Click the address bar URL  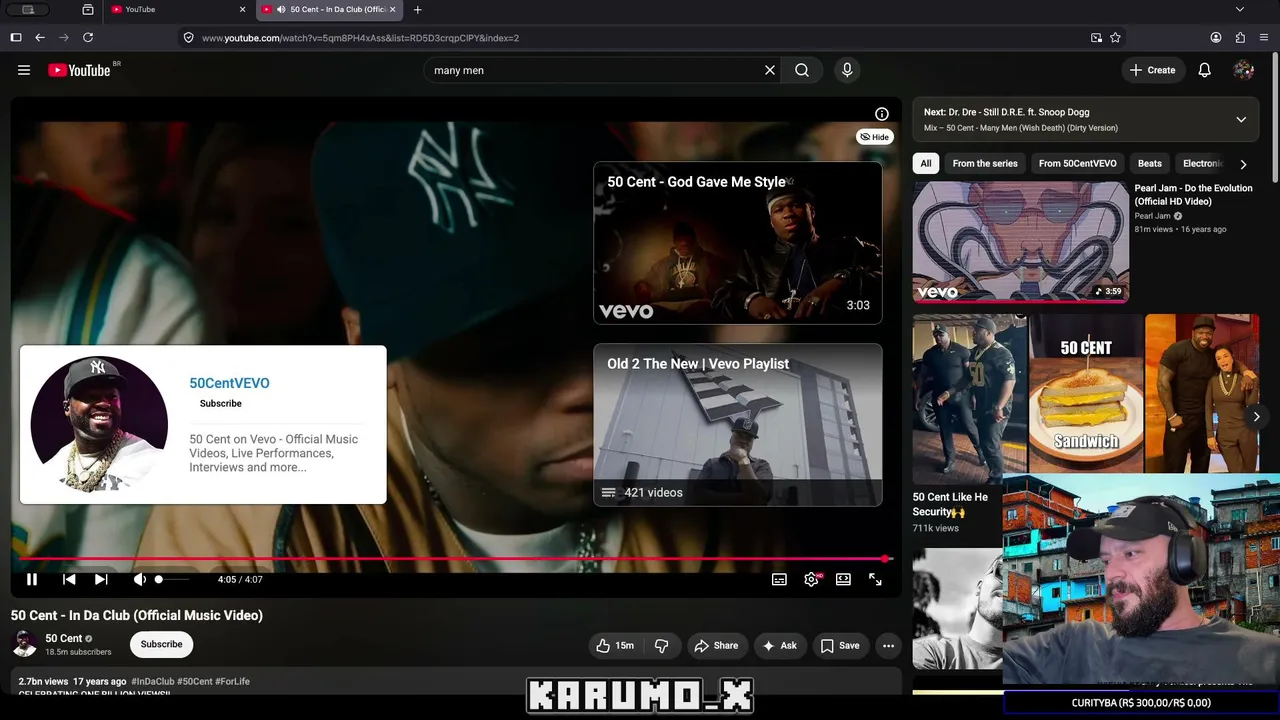360,38
